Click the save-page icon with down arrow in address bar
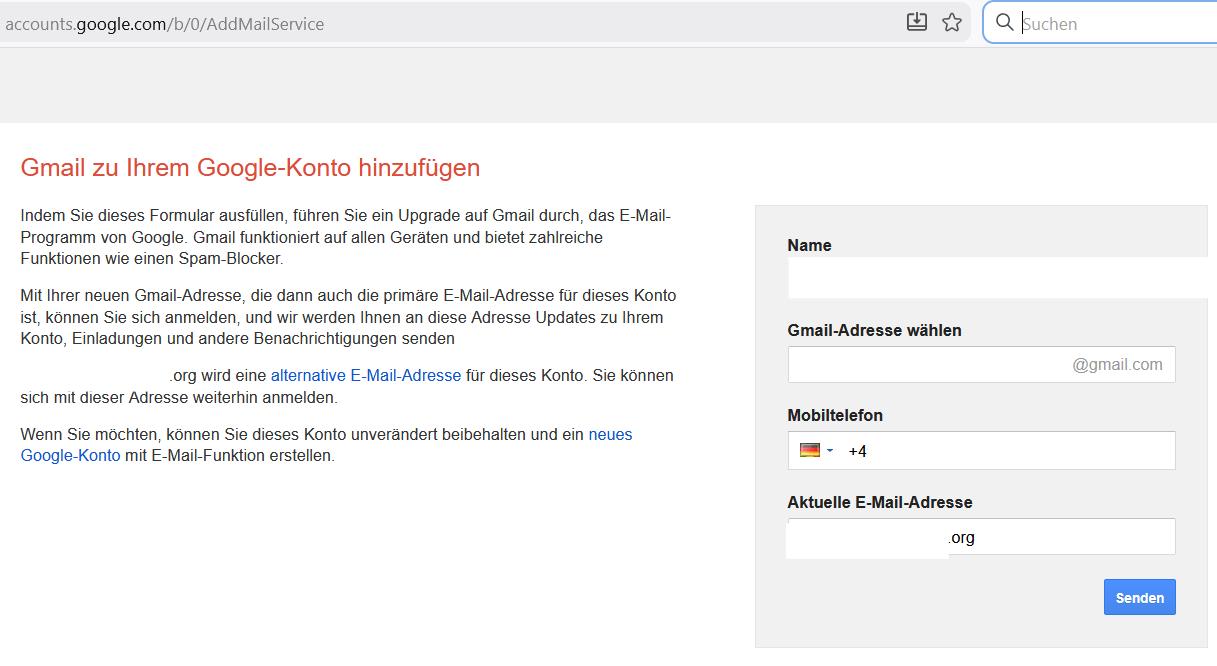Screen dimensions: 1217x666 (917, 22)
